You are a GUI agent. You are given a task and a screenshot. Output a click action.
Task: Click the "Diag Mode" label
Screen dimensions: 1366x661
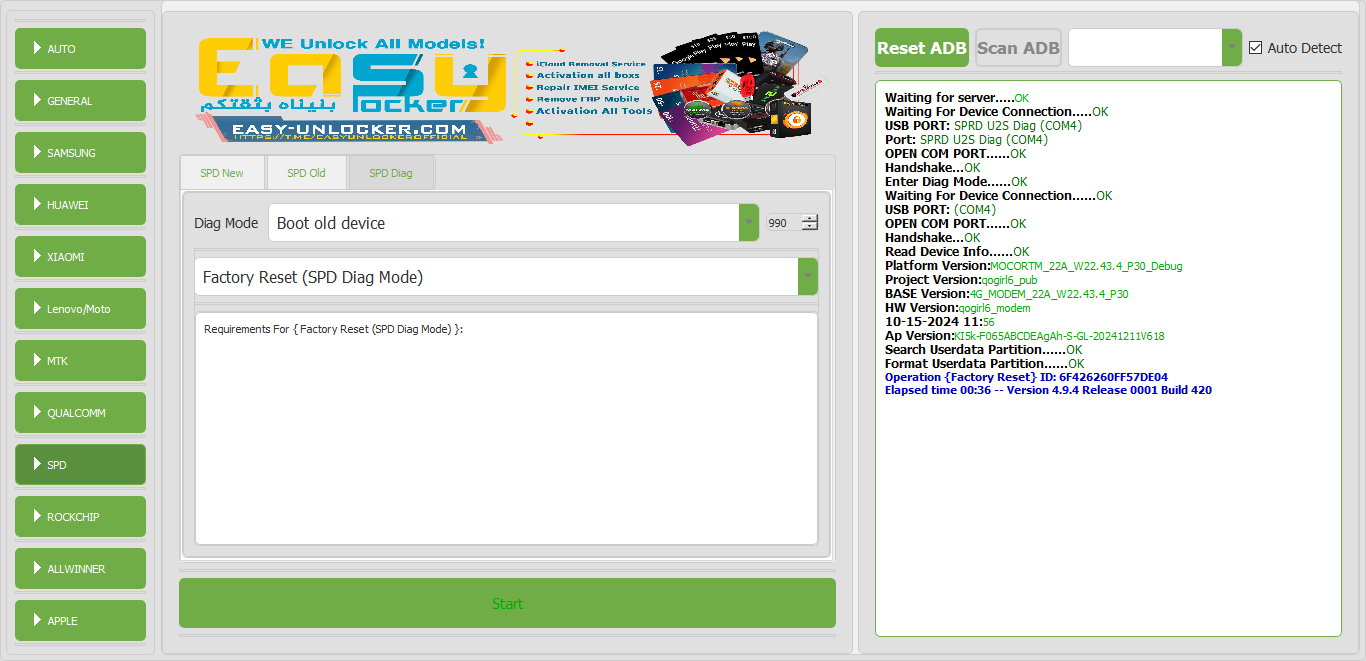(x=226, y=223)
